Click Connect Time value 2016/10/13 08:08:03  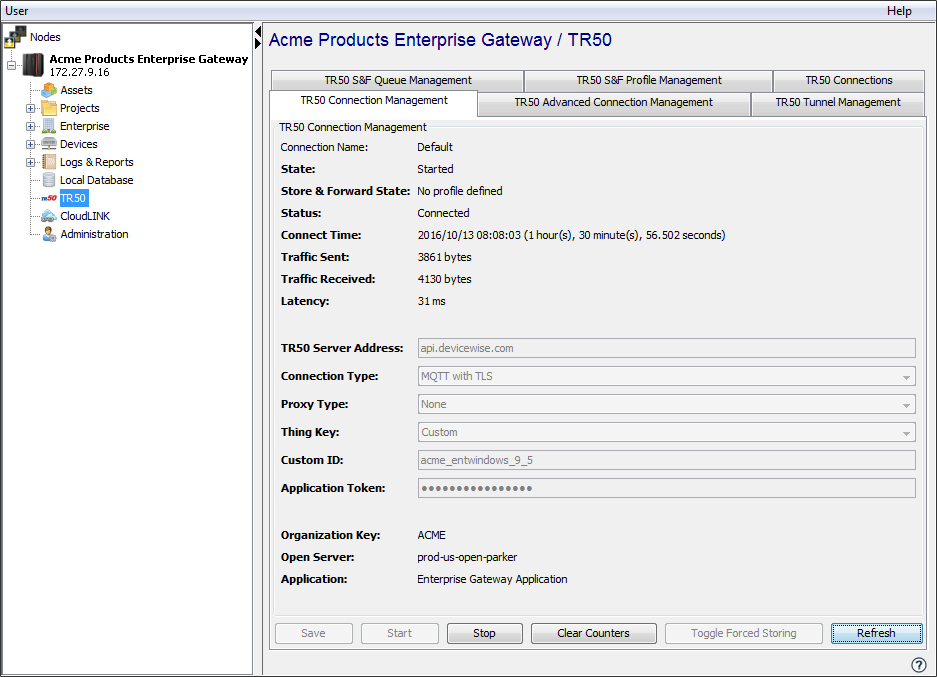click(469, 235)
